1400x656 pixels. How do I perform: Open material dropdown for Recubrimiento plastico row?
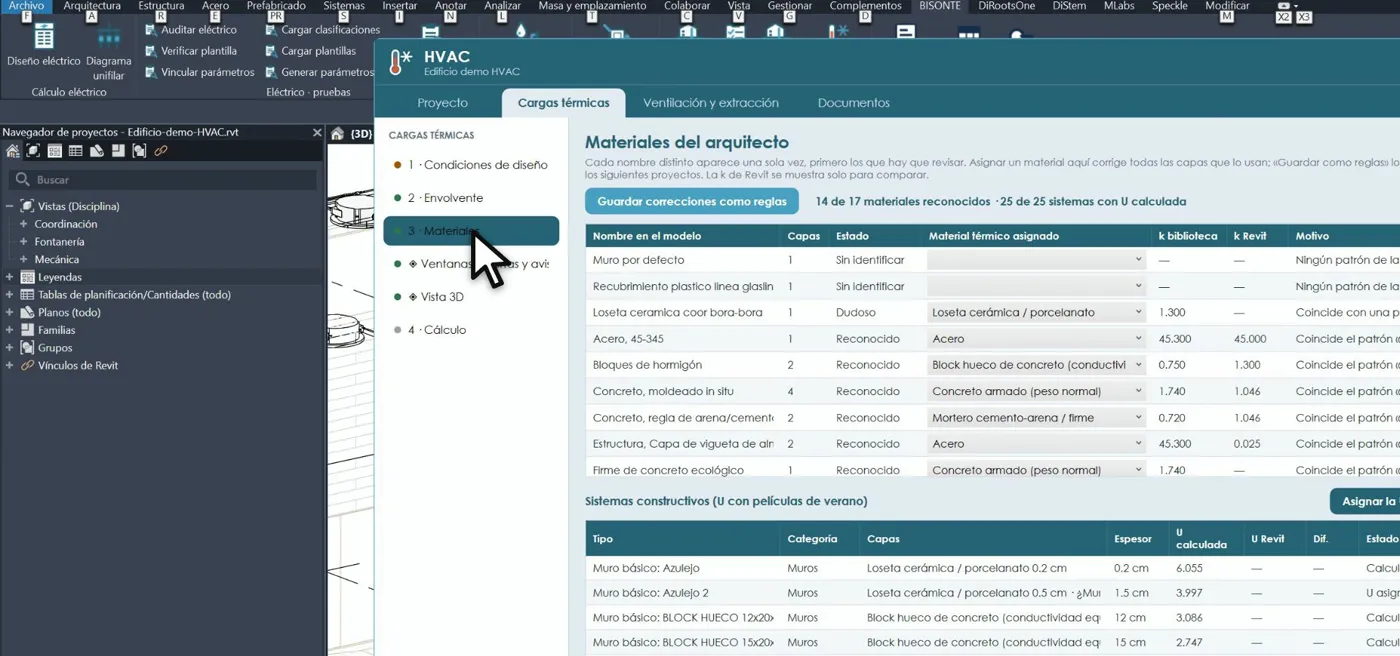tap(1036, 286)
